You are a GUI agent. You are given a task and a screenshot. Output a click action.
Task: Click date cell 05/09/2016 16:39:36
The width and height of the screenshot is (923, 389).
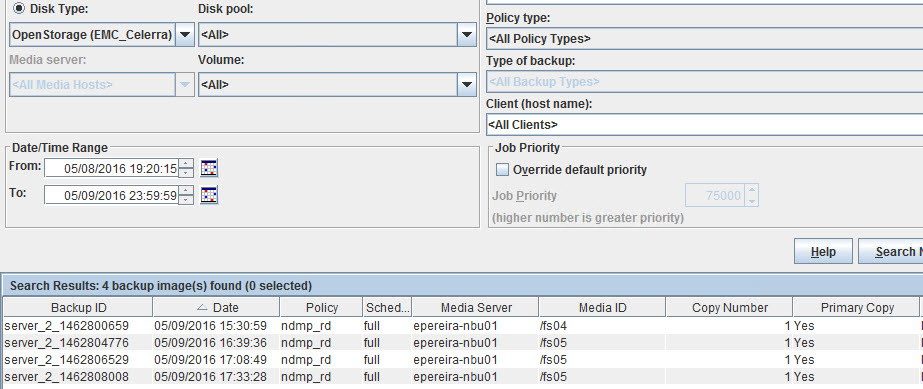[216, 343]
